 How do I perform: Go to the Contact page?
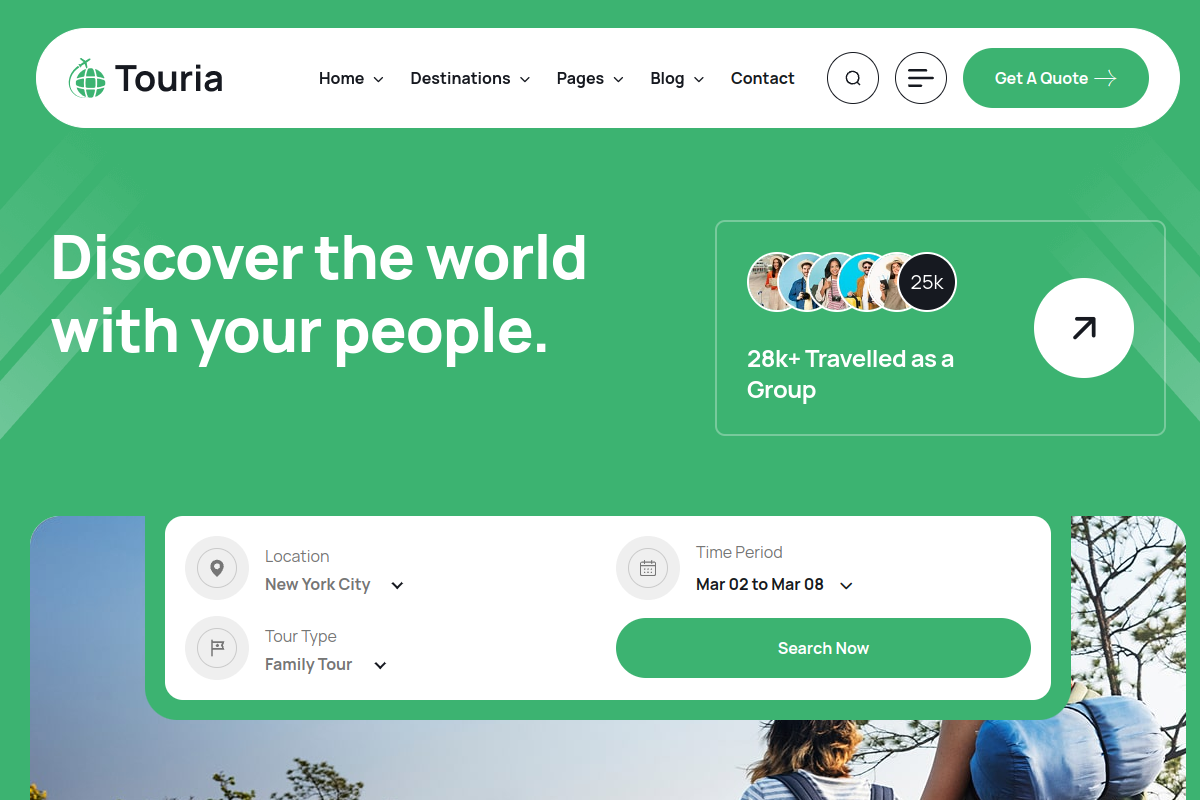click(x=763, y=78)
